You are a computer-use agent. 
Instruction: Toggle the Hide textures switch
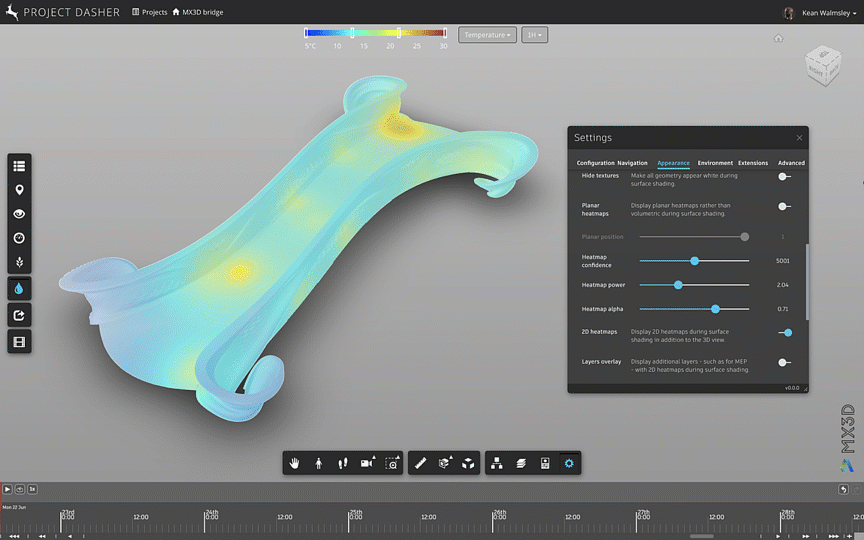[785, 176]
